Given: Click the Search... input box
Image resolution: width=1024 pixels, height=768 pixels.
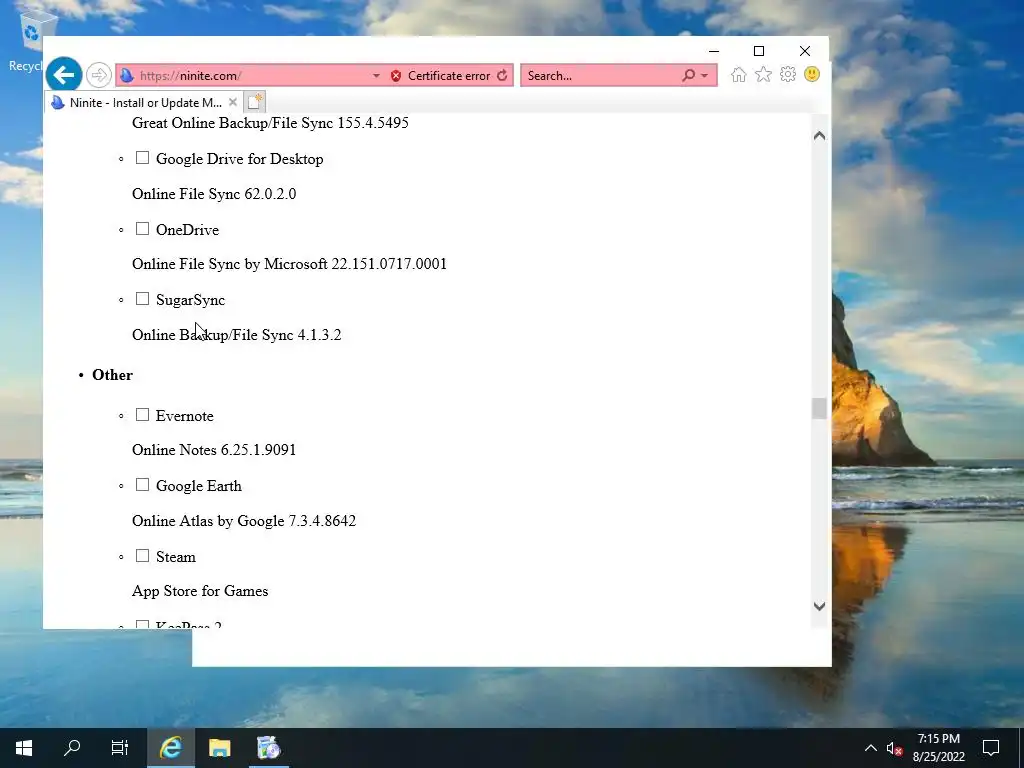Looking at the screenshot, I should [x=601, y=76].
